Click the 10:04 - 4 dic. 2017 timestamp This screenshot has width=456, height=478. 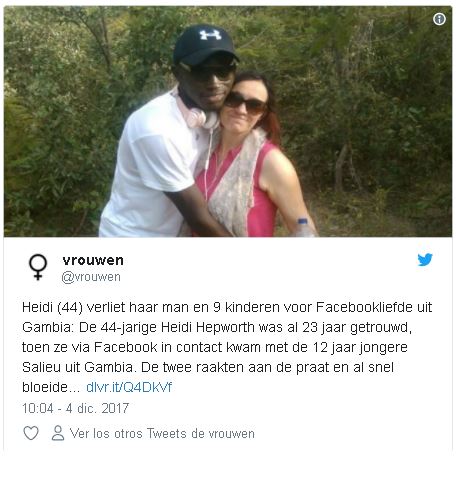click(x=75, y=408)
